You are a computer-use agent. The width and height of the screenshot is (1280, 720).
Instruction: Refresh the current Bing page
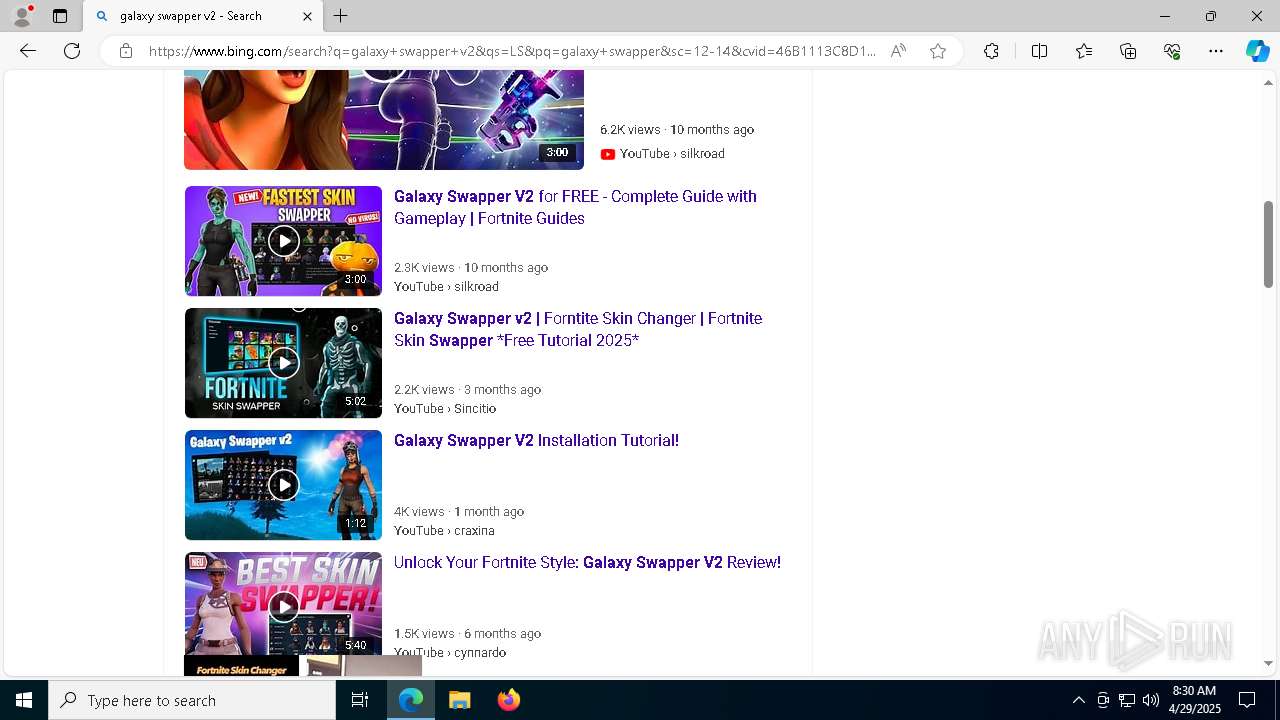click(x=72, y=51)
